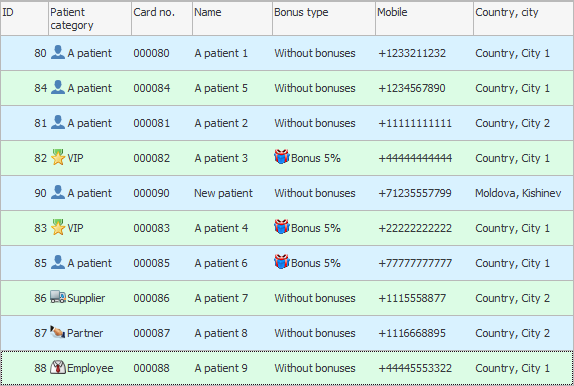Viewport: 574px width, 386px height.
Task: Click card number 000083
Action: (151, 228)
